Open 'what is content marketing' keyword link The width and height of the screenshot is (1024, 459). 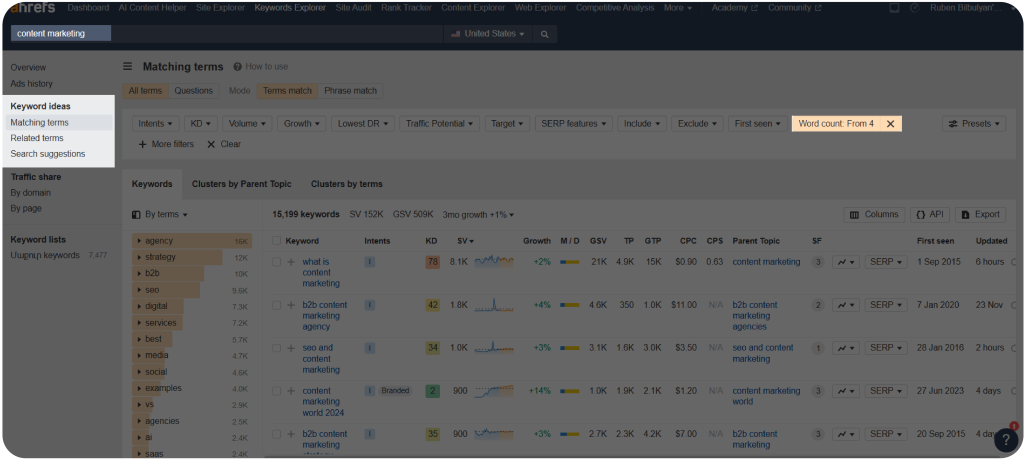tap(321, 272)
